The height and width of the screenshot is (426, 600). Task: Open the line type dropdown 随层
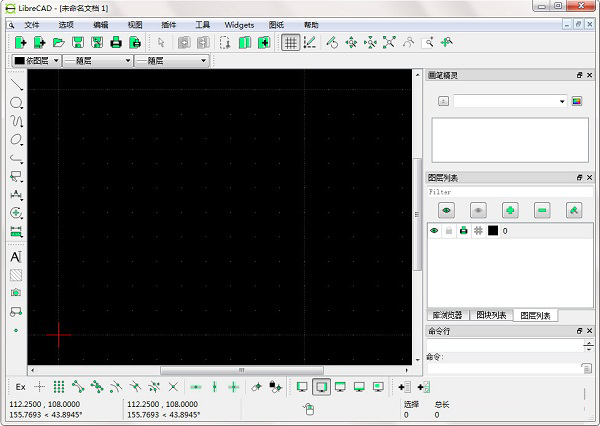pyautogui.click(x=172, y=60)
